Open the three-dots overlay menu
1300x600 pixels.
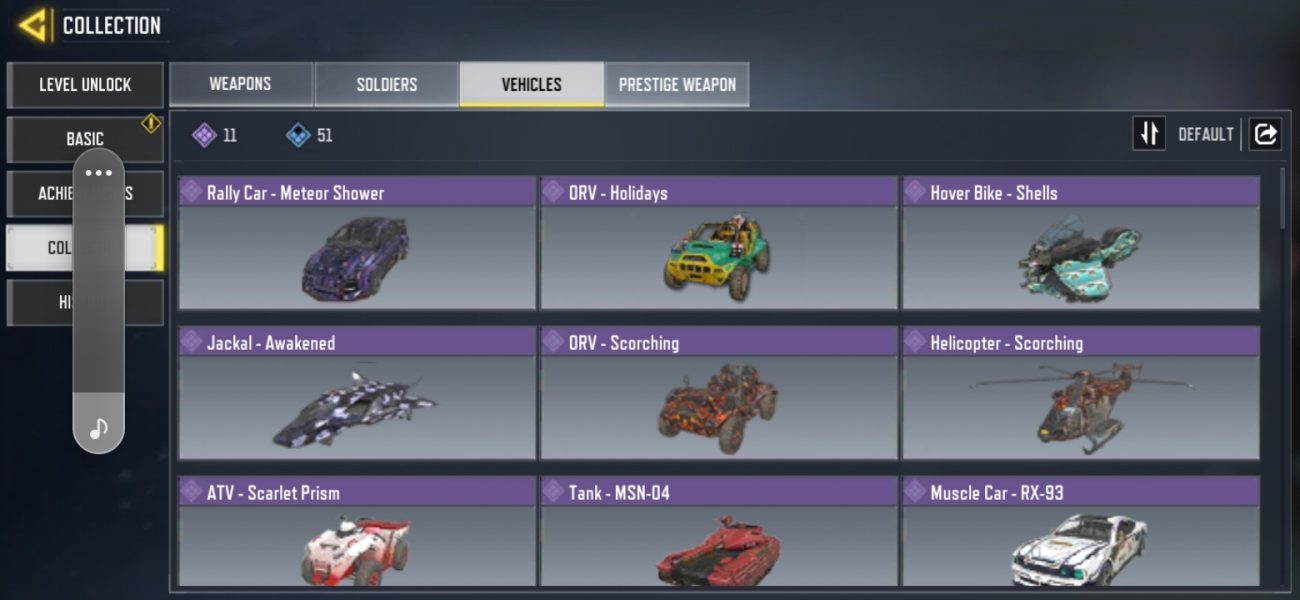coord(98,173)
